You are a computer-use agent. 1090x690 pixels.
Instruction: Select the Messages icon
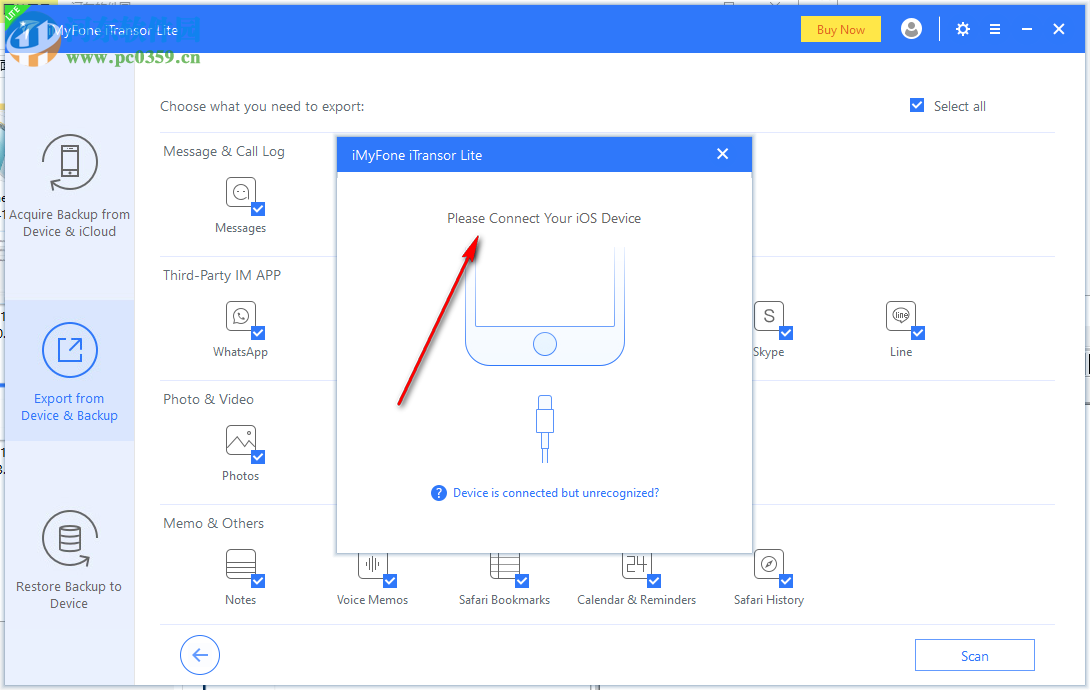pos(240,193)
